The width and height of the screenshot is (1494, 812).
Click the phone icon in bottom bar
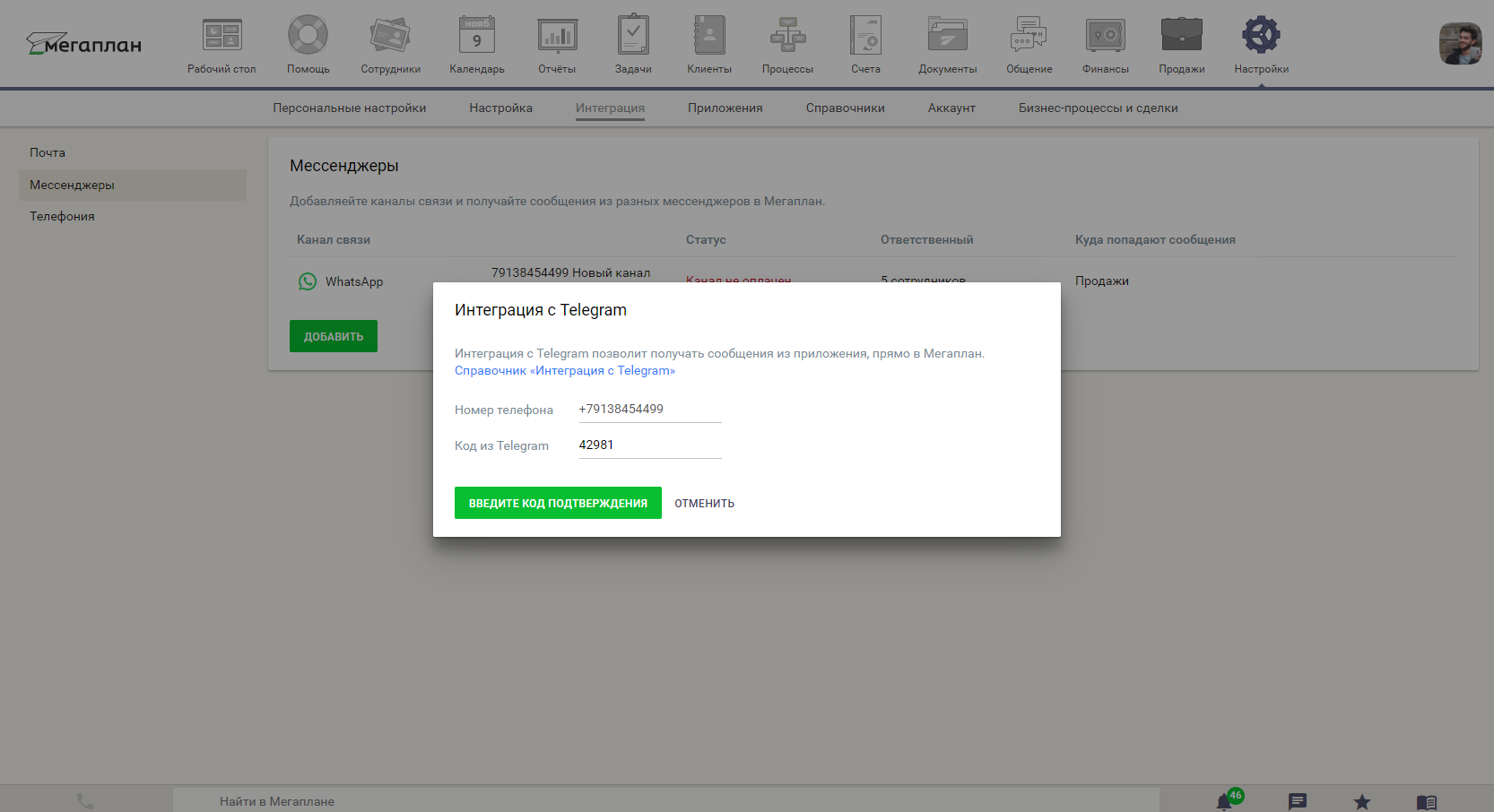(x=85, y=801)
